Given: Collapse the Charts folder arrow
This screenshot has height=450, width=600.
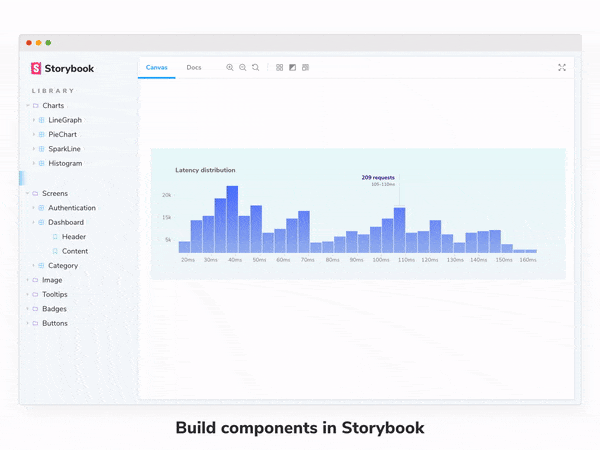Looking at the screenshot, I should (x=28, y=105).
